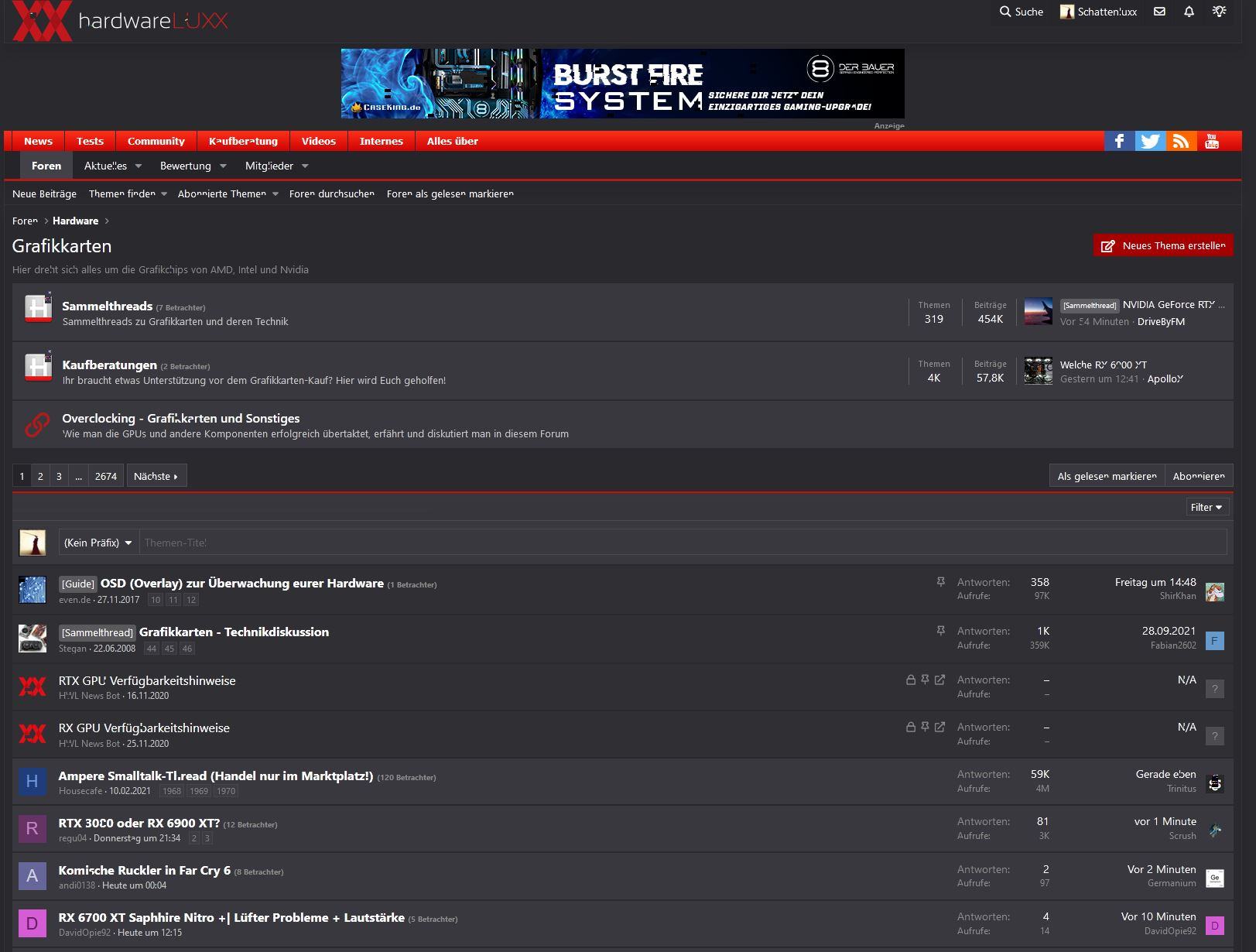The image size is (1256, 952).
Task: Open ShirKhan last-poster avatar
Action: [1215, 592]
